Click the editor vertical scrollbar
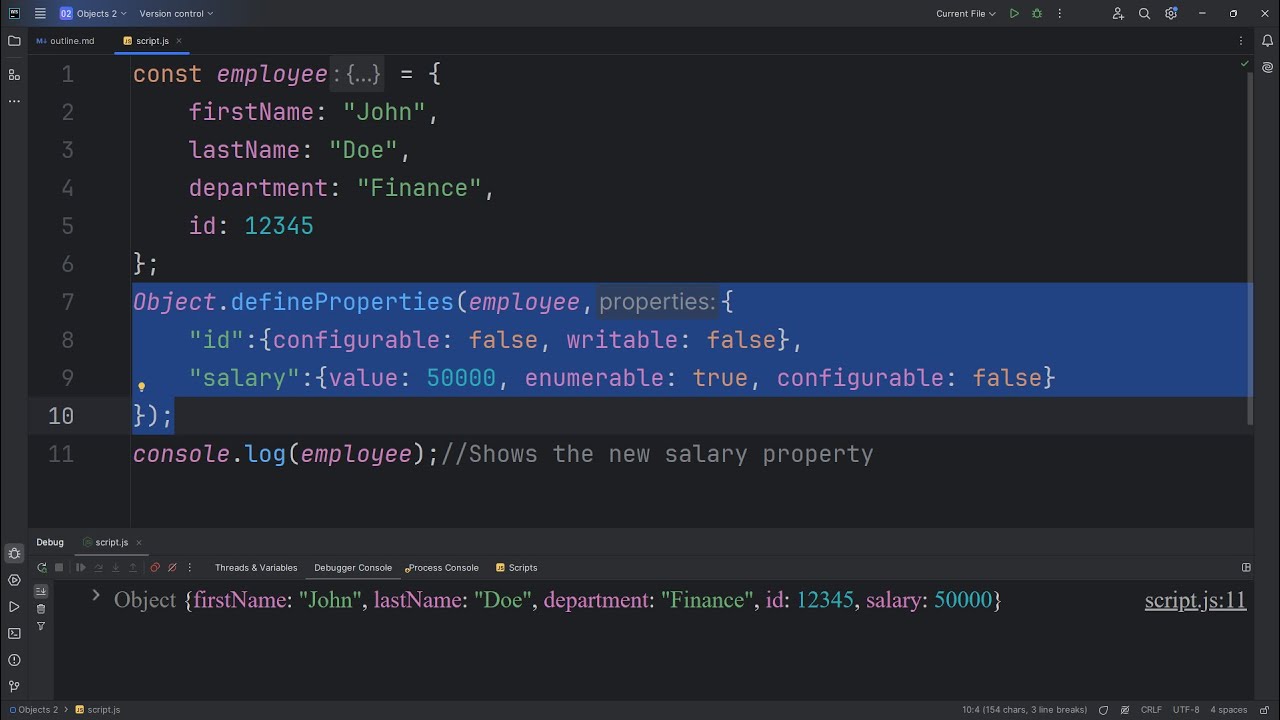 (x=1249, y=250)
